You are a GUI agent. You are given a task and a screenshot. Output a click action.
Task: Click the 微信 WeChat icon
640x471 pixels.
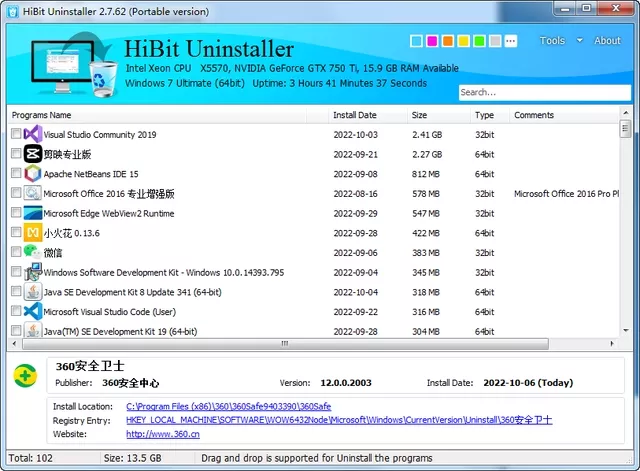(33, 252)
